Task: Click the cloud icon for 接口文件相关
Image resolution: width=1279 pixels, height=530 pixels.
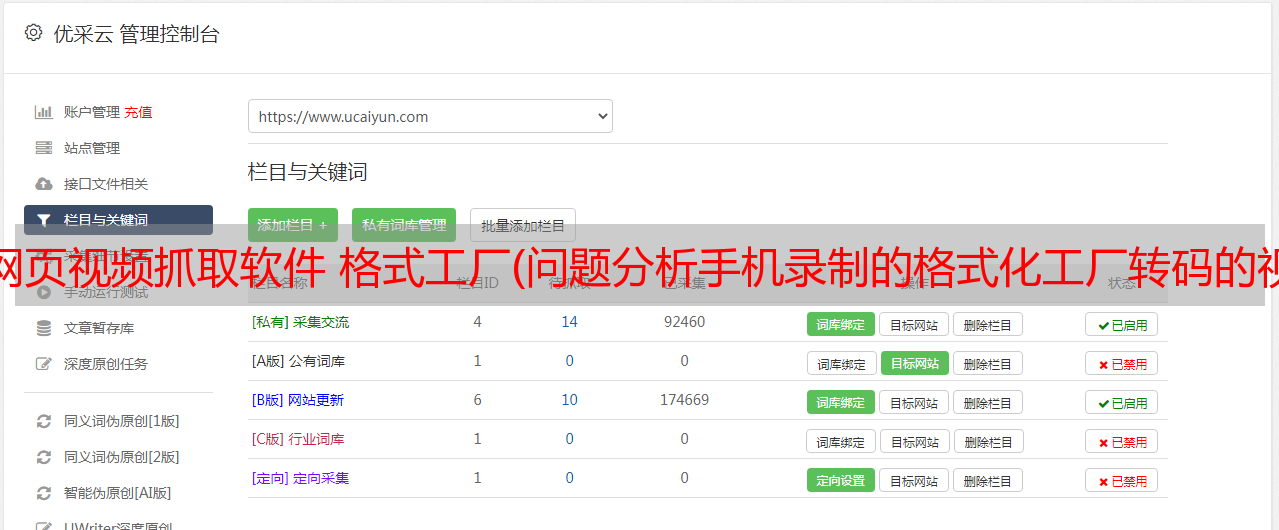Action: click(x=43, y=184)
